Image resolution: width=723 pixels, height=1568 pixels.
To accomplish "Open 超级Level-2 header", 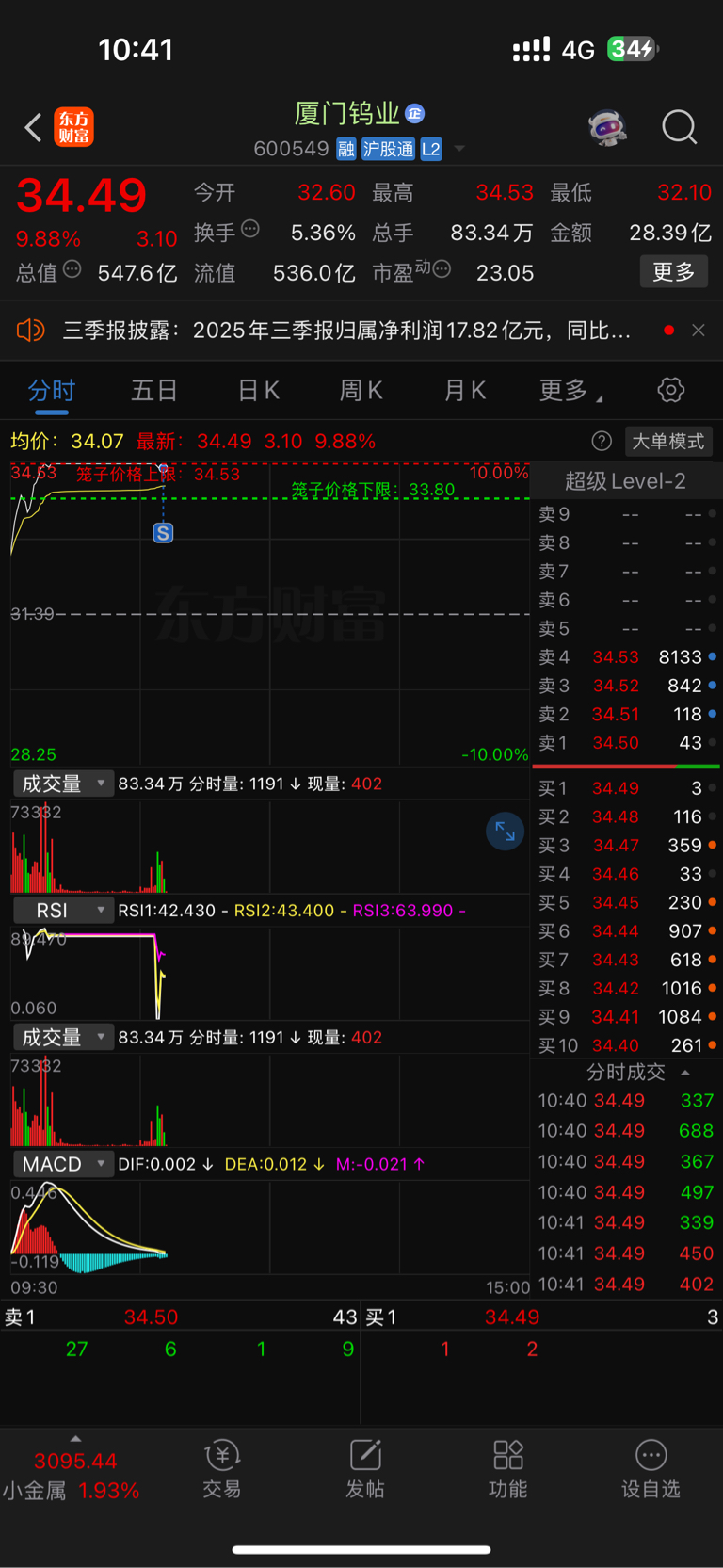I will point(625,481).
